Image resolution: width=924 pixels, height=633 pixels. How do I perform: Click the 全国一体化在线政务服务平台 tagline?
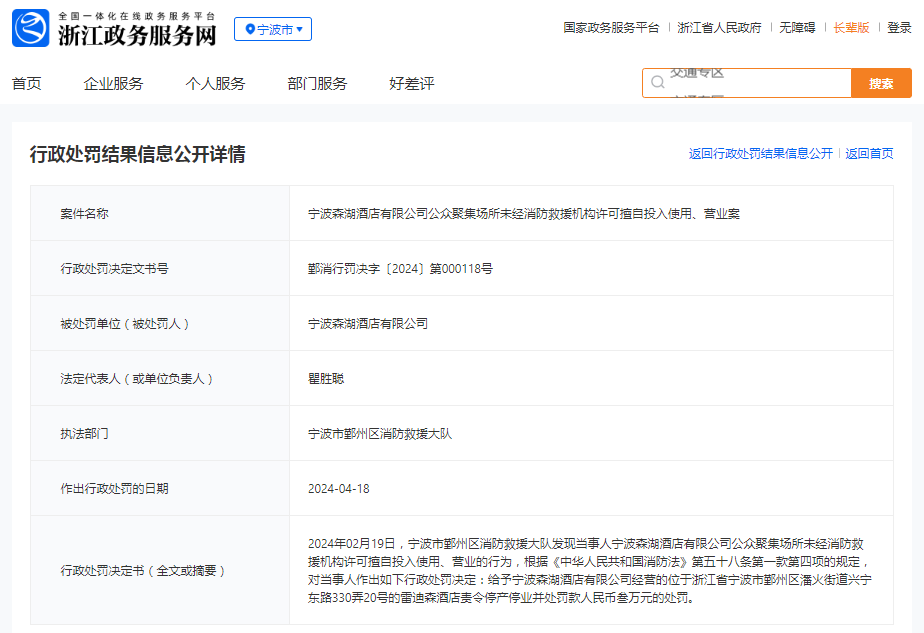[x=137, y=16]
